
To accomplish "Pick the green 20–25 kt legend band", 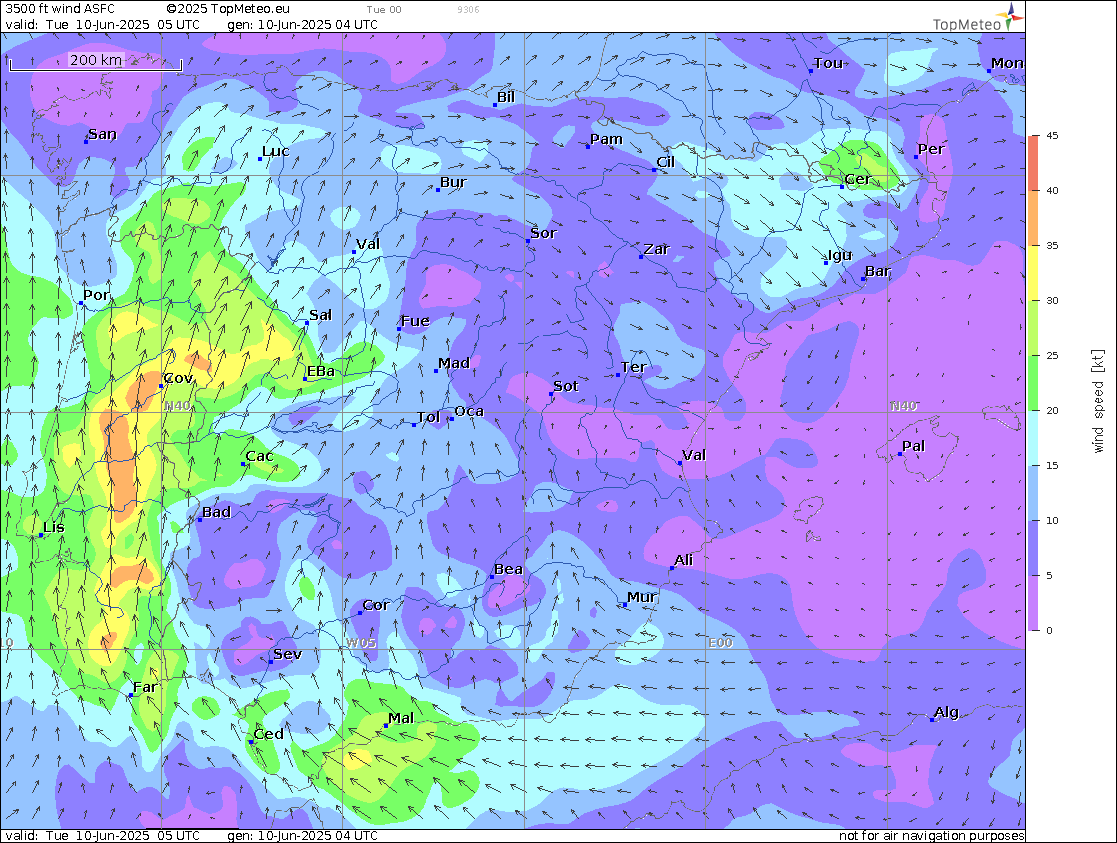I will pos(1033,383).
